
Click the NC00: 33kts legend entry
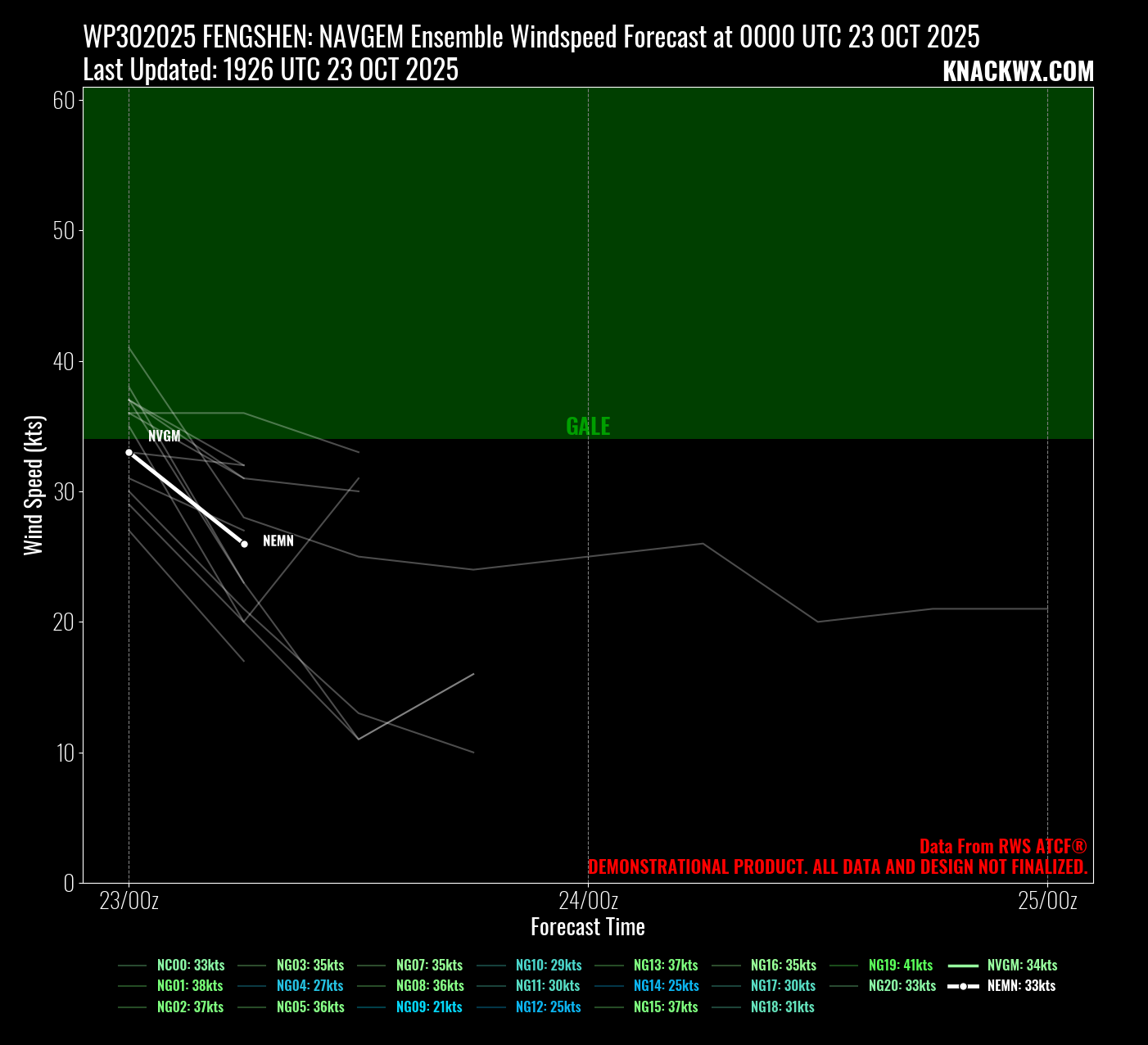(190, 966)
